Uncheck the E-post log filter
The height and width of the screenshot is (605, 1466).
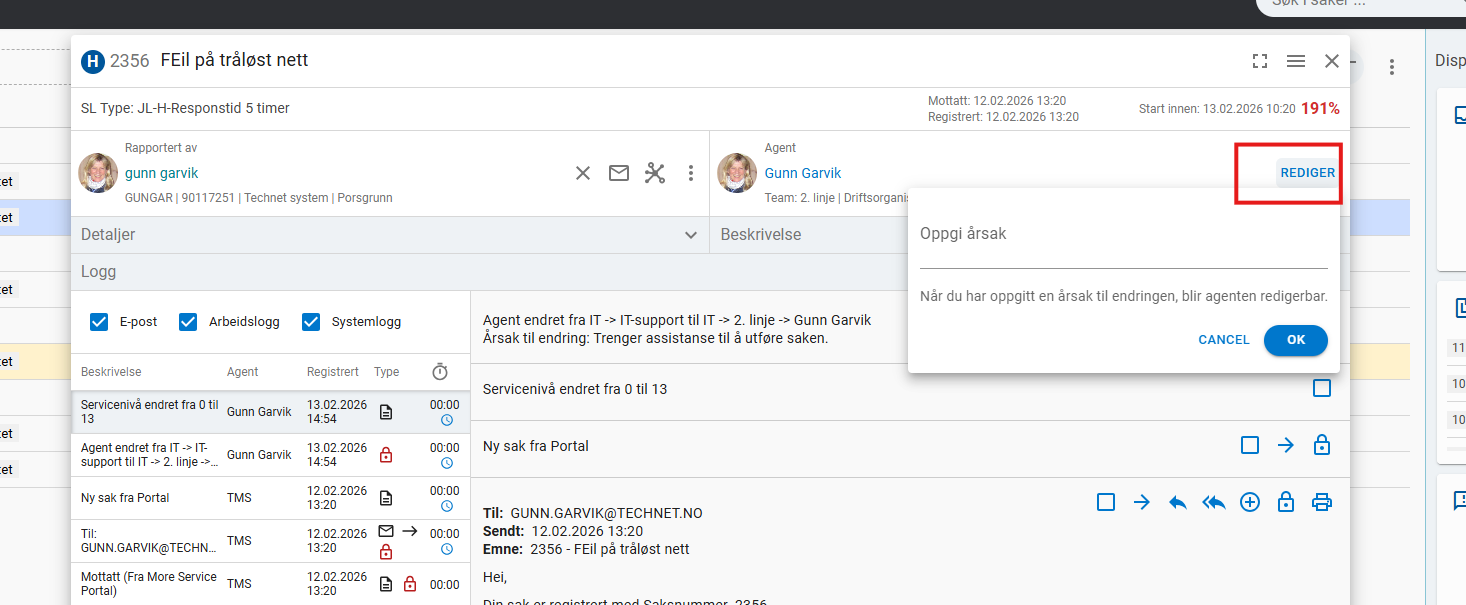pyautogui.click(x=99, y=322)
